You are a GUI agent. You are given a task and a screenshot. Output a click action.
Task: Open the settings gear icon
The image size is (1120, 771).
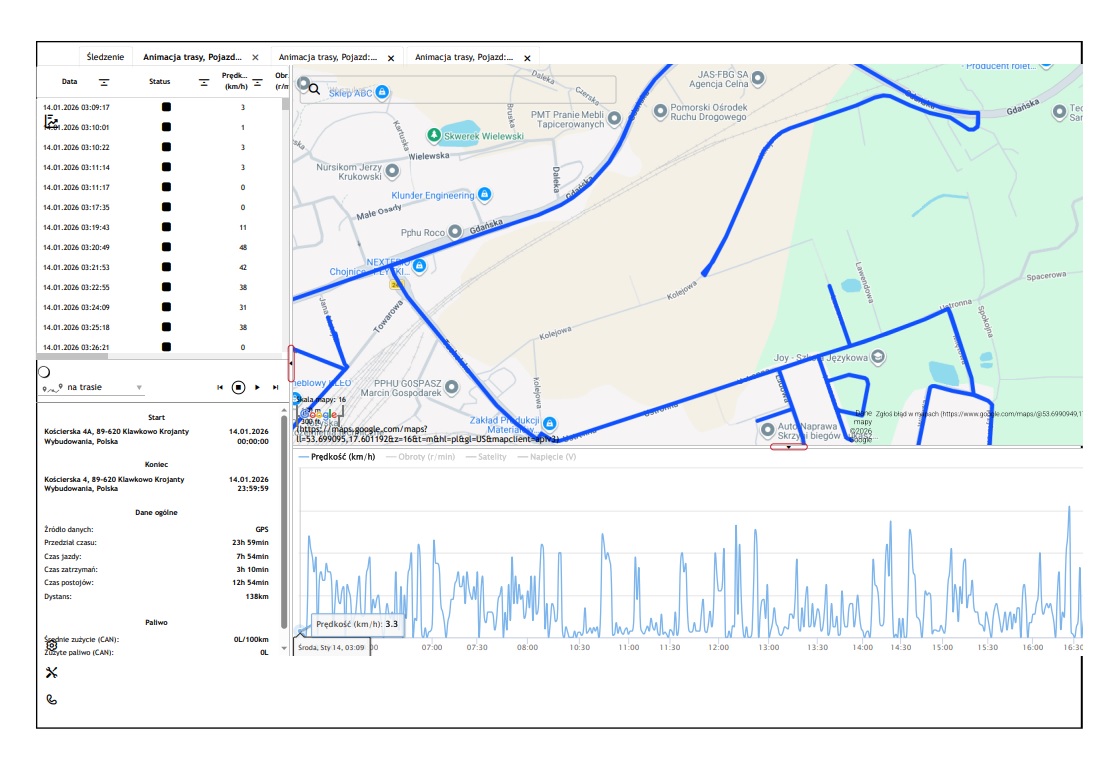pyautogui.click(x=52, y=645)
